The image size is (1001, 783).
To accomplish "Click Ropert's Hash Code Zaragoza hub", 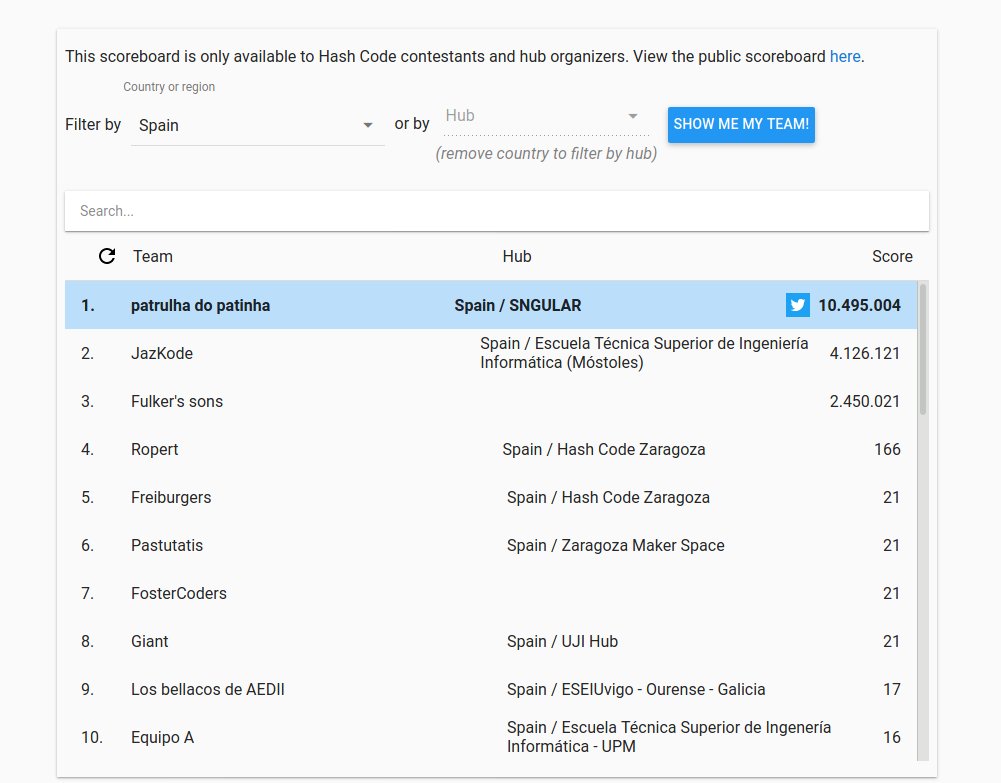I will point(604,449).
